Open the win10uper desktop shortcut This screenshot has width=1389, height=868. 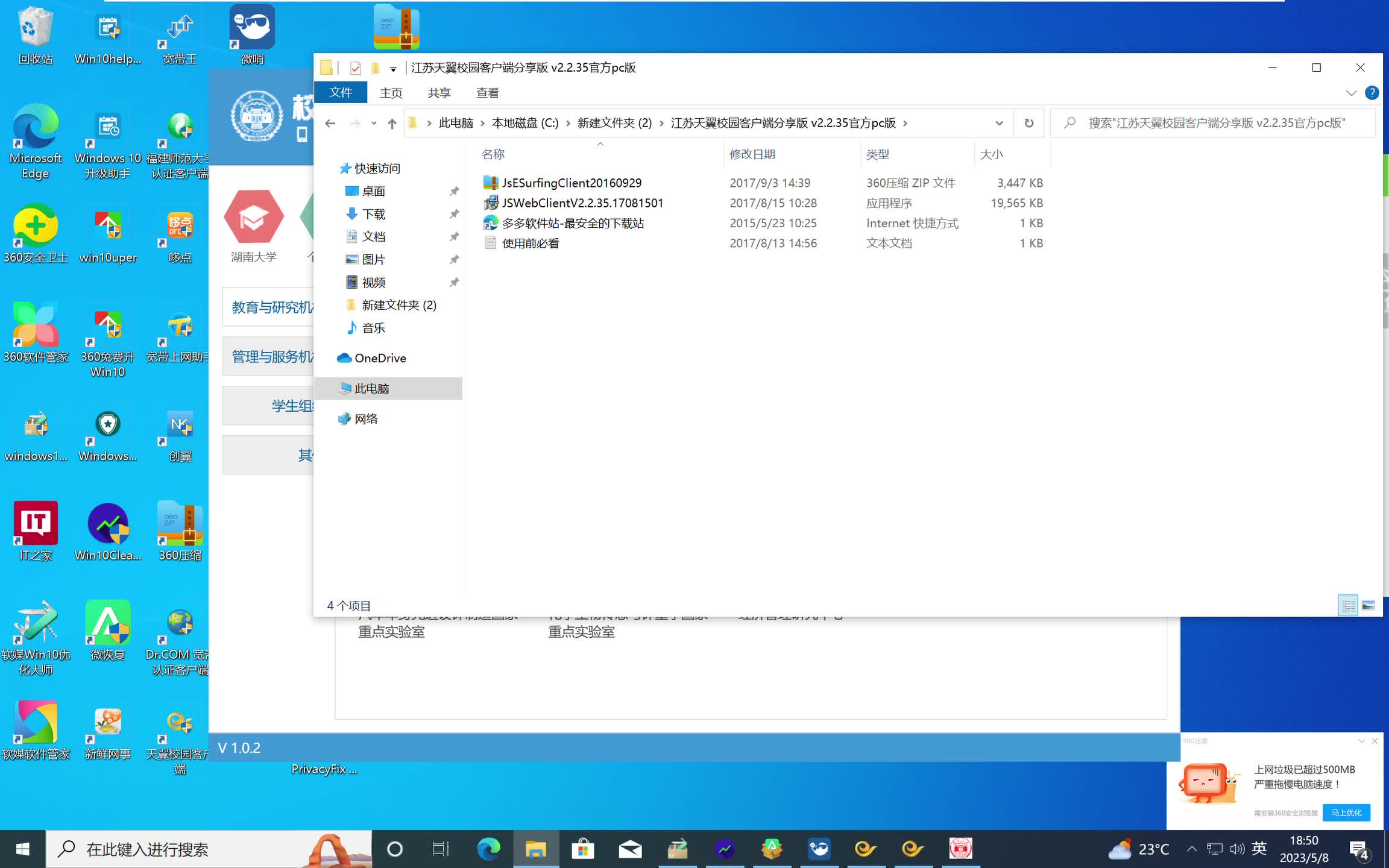[x=108, y=235]
